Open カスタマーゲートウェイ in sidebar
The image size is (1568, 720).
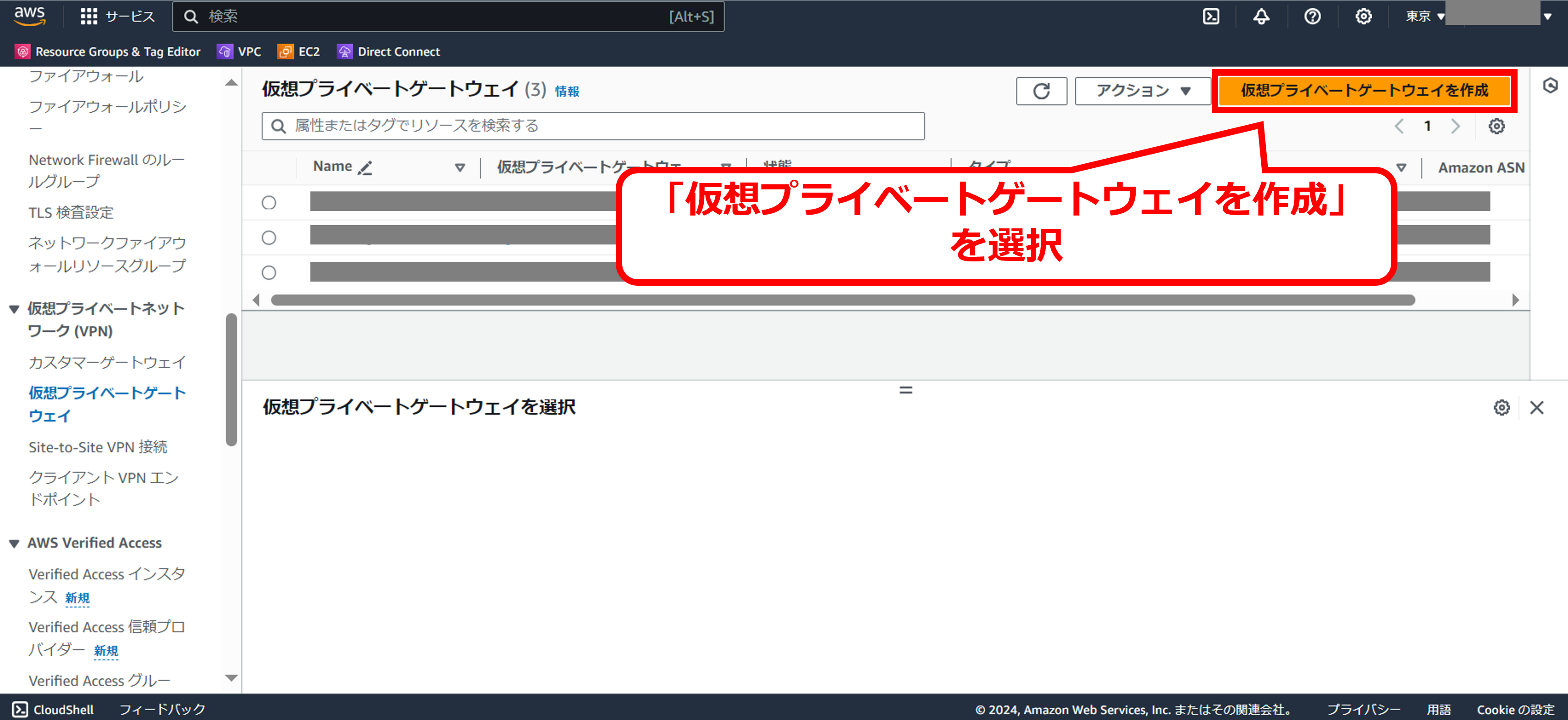107,363
